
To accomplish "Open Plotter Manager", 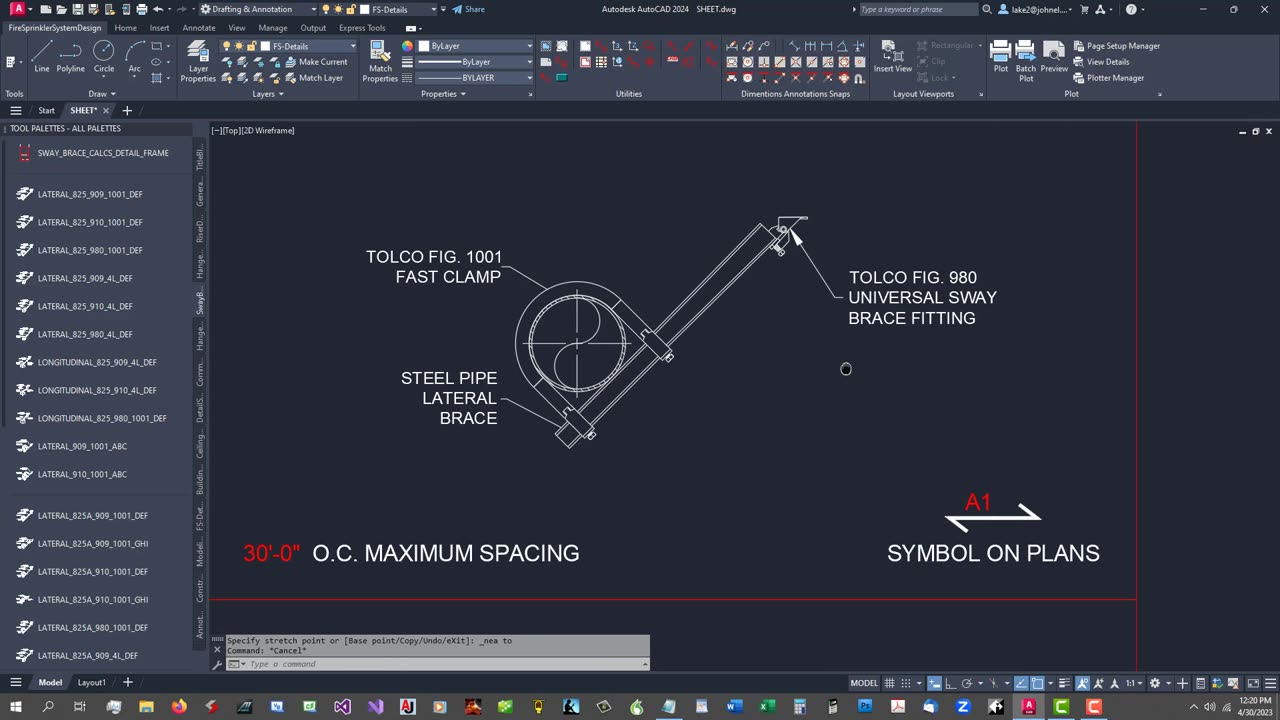I will tap(1107, 78).
